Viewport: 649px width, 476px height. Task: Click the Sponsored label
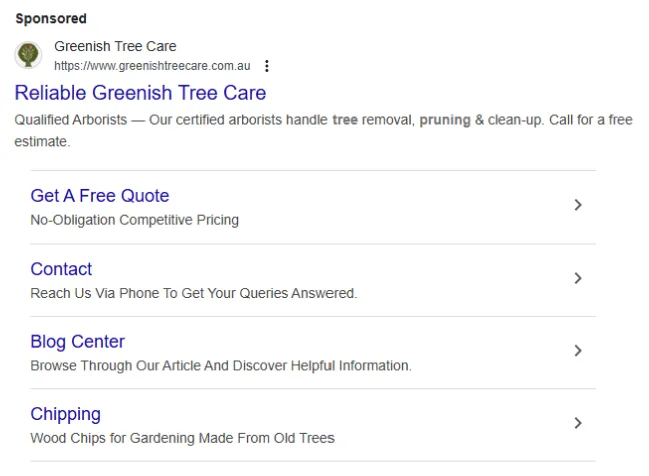[x=51, y=18]
